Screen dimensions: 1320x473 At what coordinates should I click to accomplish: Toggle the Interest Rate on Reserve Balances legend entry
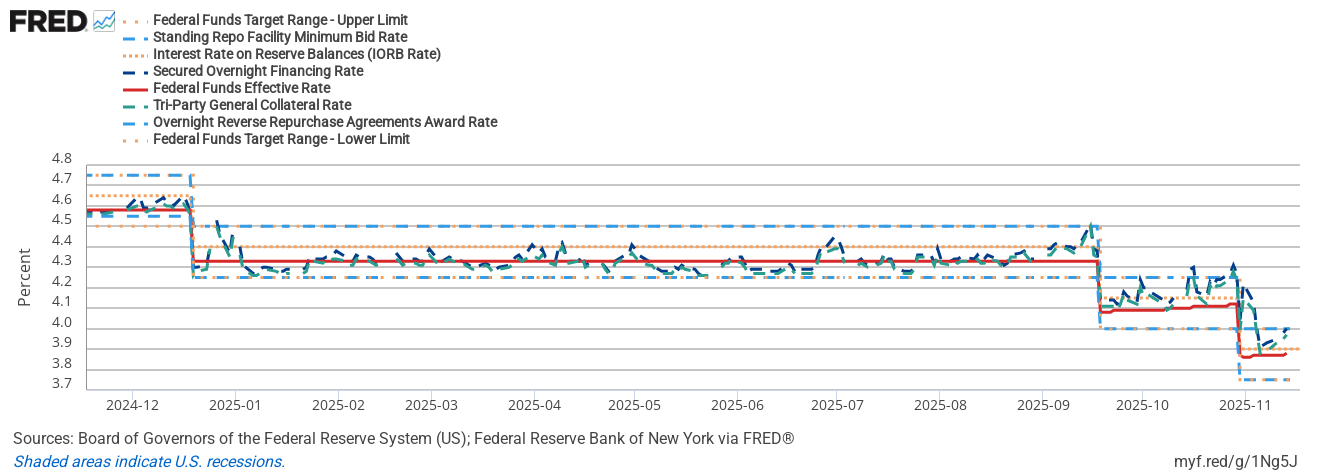(296, 54)
